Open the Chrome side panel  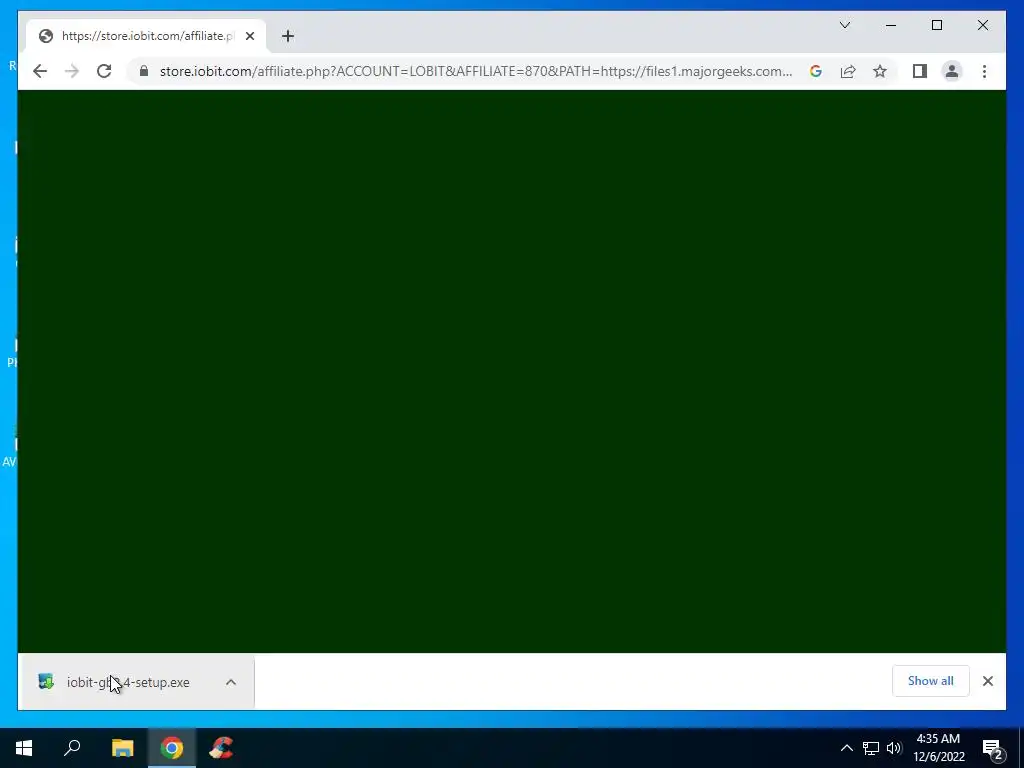pyautogui.click(x=920, y=71)
